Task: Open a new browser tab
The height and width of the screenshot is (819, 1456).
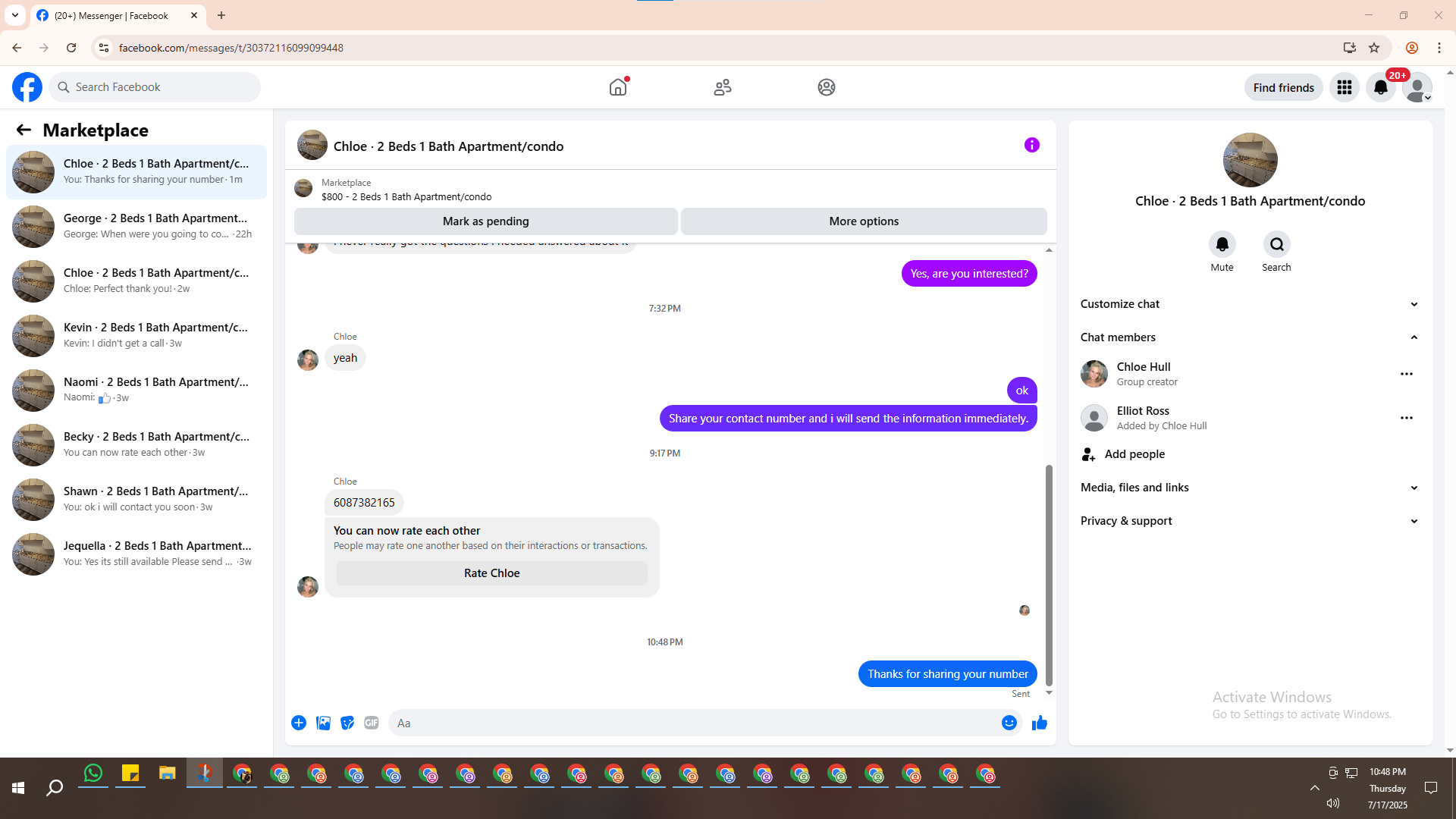Action: click(221, 15)
